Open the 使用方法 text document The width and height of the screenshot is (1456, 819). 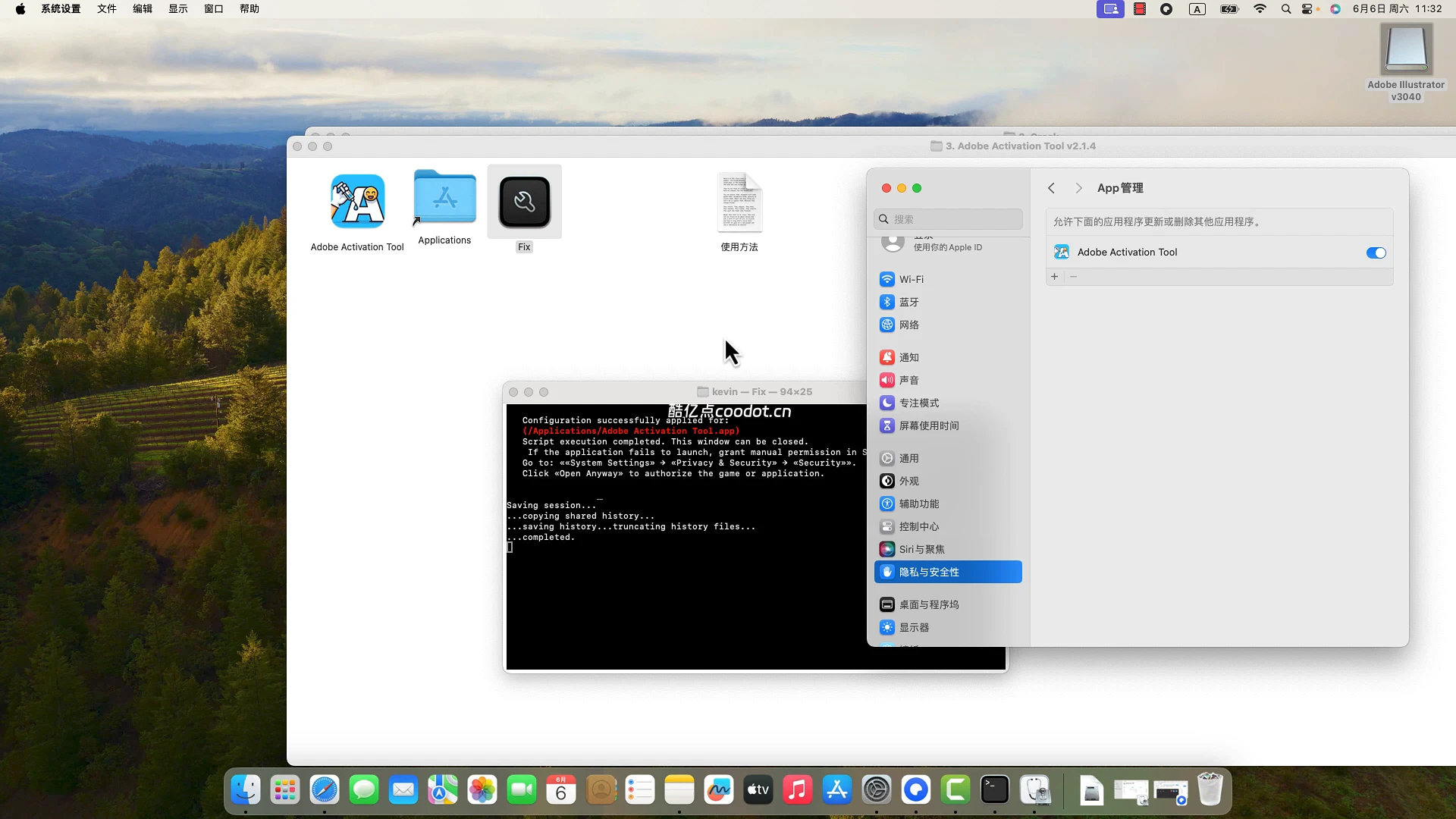pyautogui.click(x=739, y=202)
